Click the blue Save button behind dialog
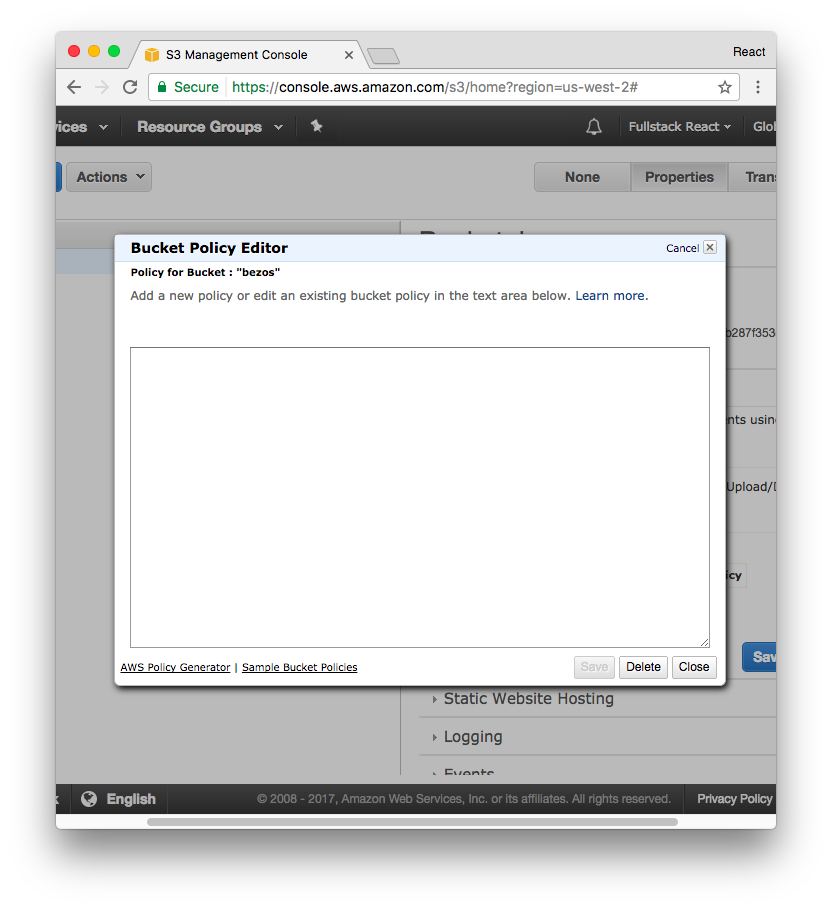 tap(759, 657)
